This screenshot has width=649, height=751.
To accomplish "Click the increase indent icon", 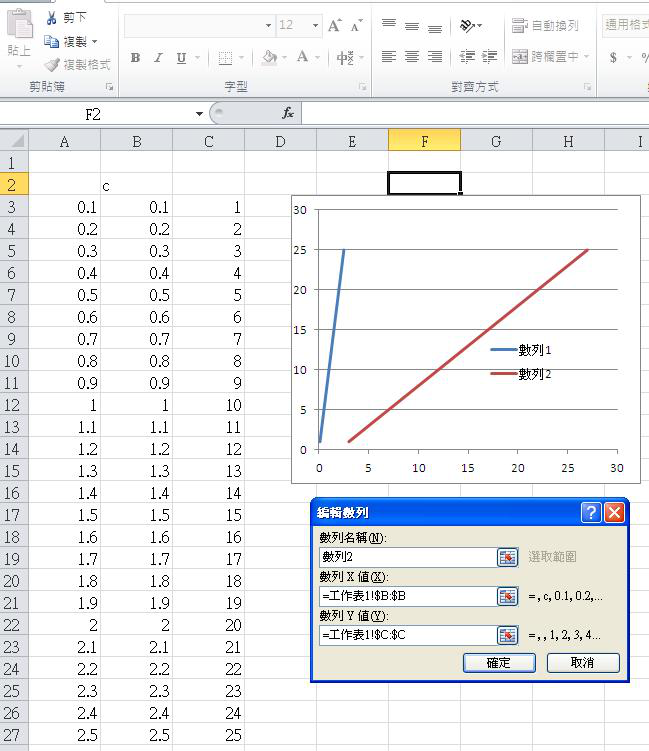I will point(489,57).
